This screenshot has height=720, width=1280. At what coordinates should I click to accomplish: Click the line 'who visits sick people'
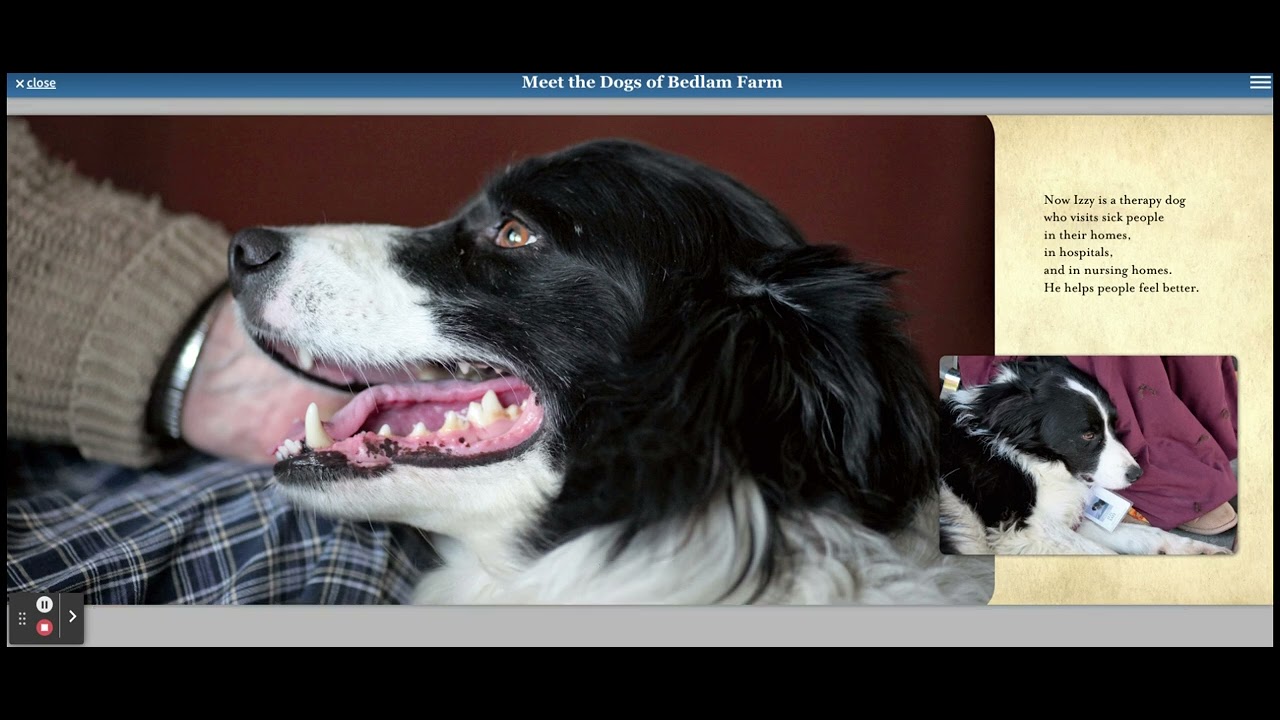tap(1103, 217)
